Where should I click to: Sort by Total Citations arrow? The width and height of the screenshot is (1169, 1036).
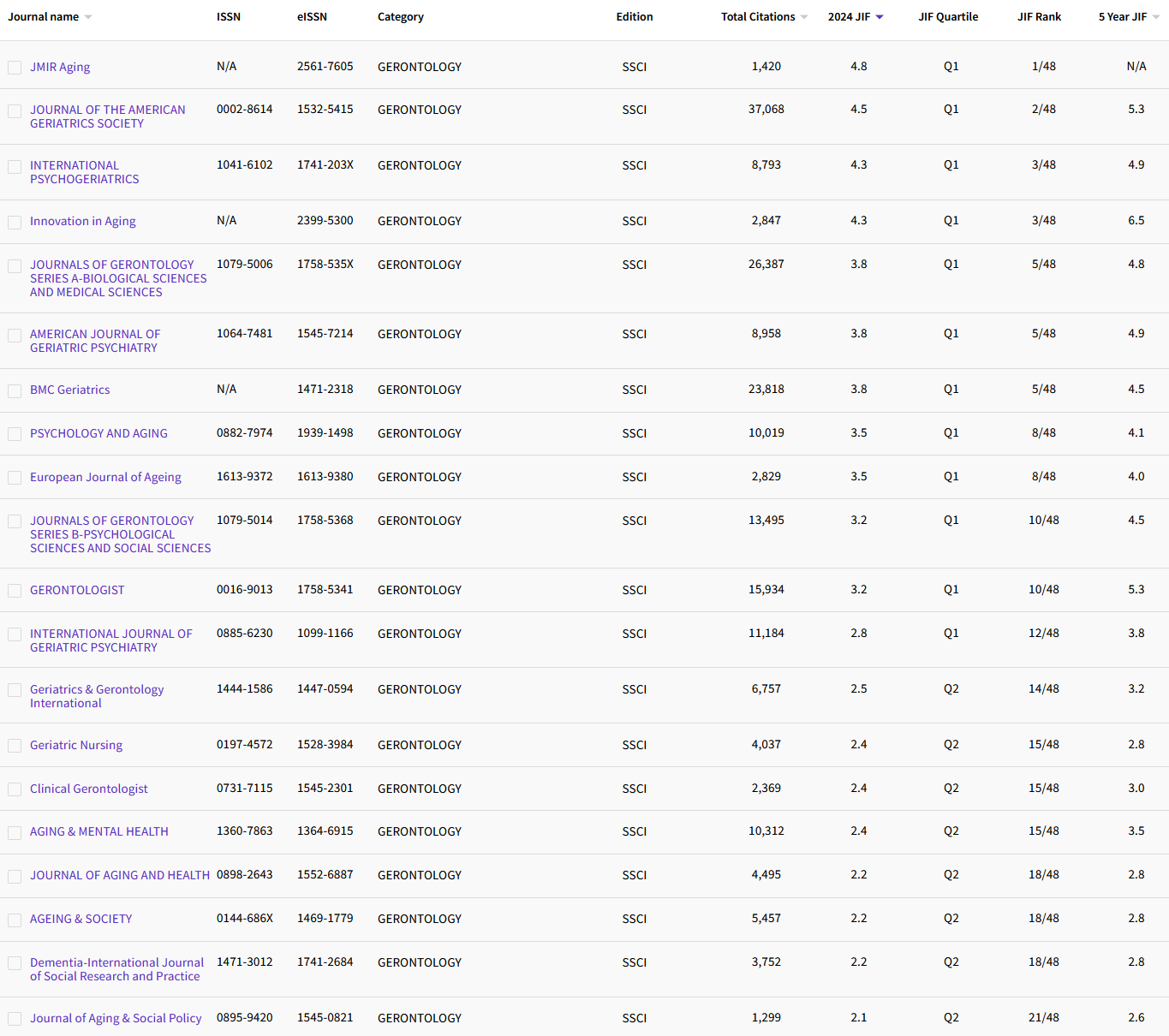pyautogui.click(x=804, y=17)
